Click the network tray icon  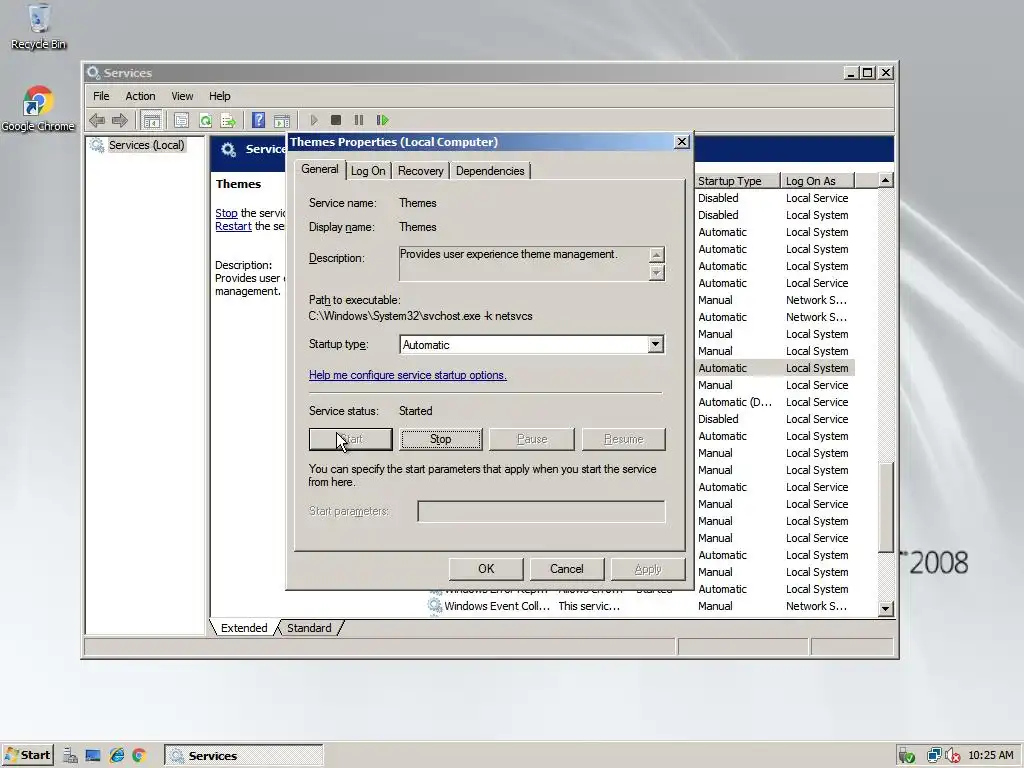[934, 756]
